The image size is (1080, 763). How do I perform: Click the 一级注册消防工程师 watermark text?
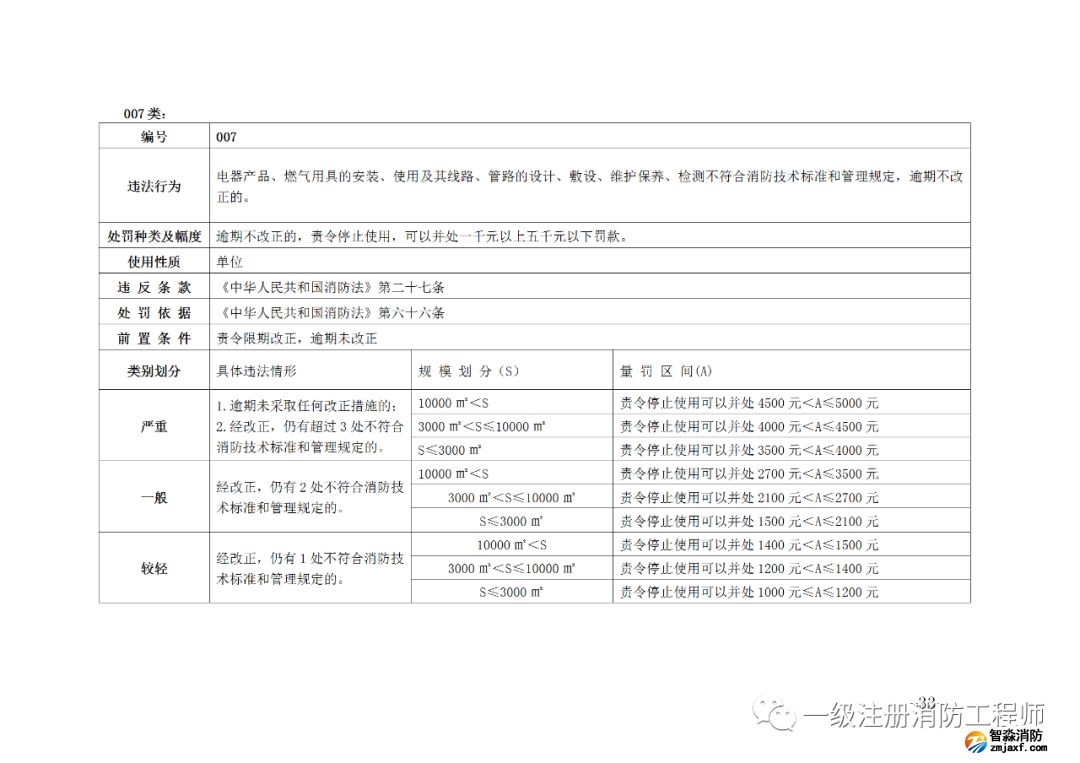tap(924, 716)
